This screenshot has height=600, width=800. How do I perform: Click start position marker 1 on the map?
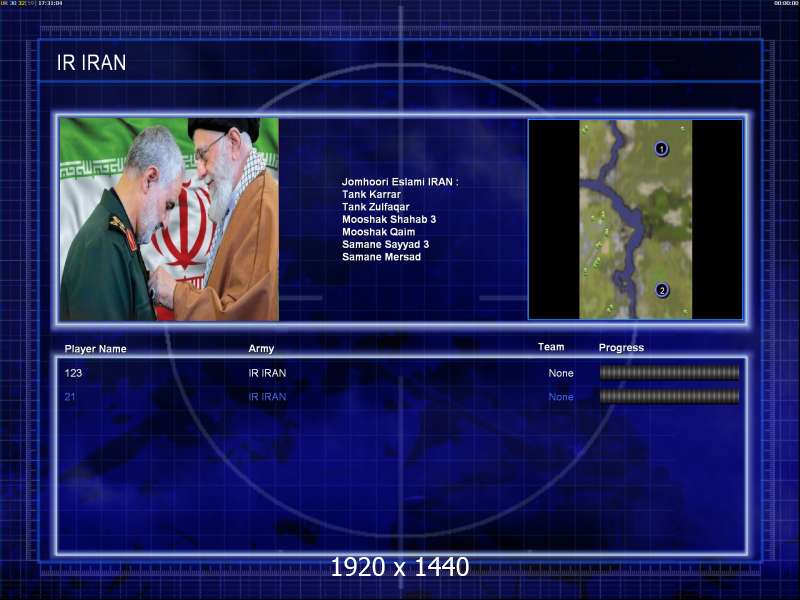[x=661, y=149]
